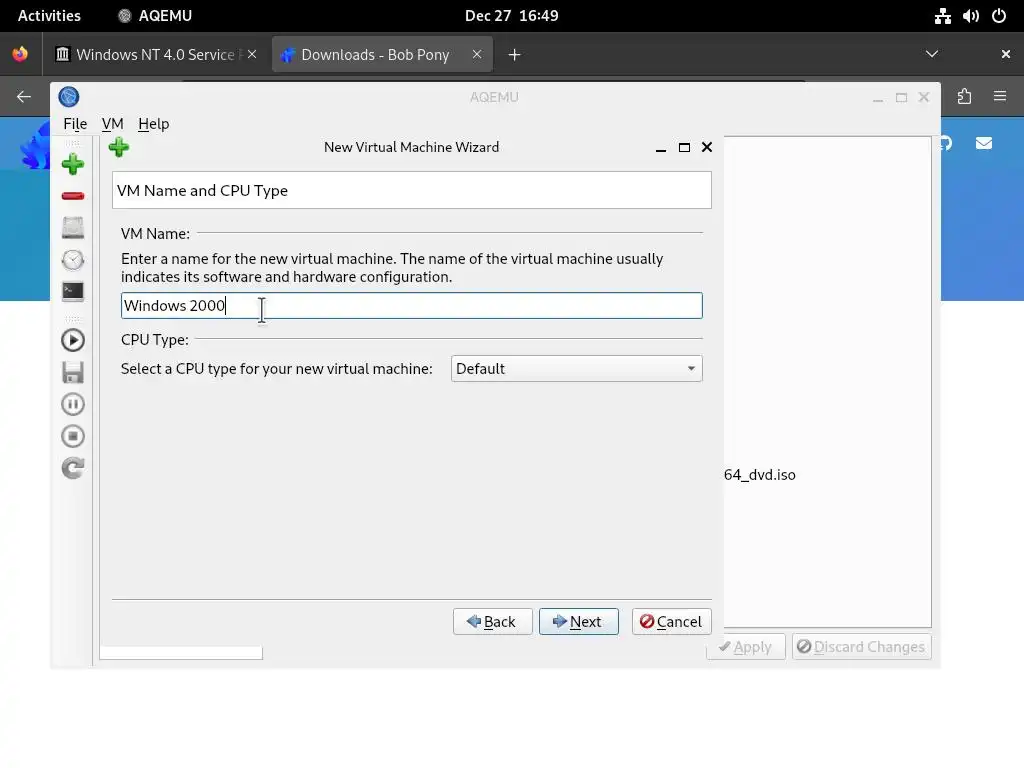Click the Discard Changes button
The image size is (1024, 768).
point(862,647)
